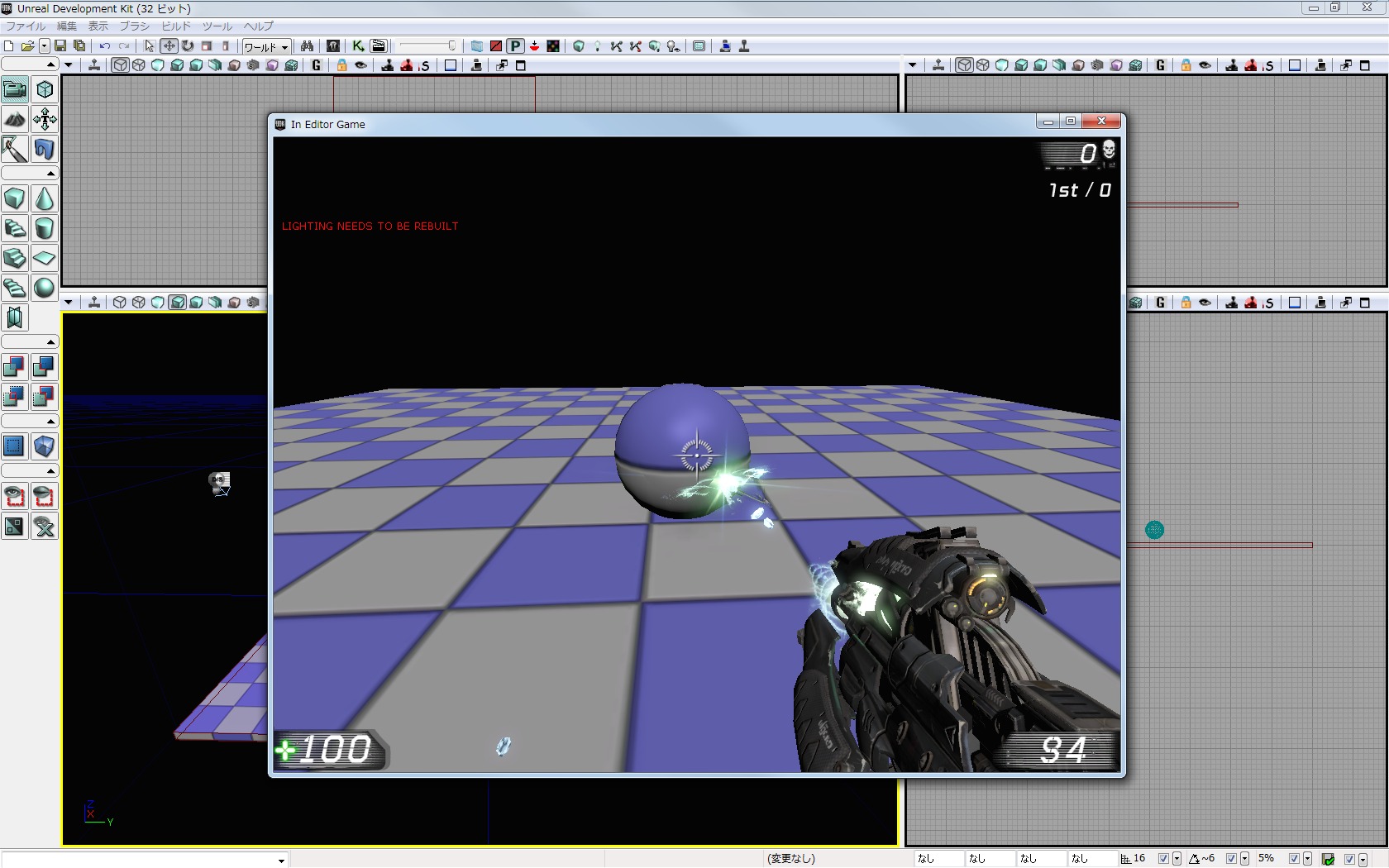Click the Undo button in toolbar
Screen dimensions: 1389x868
105,46
